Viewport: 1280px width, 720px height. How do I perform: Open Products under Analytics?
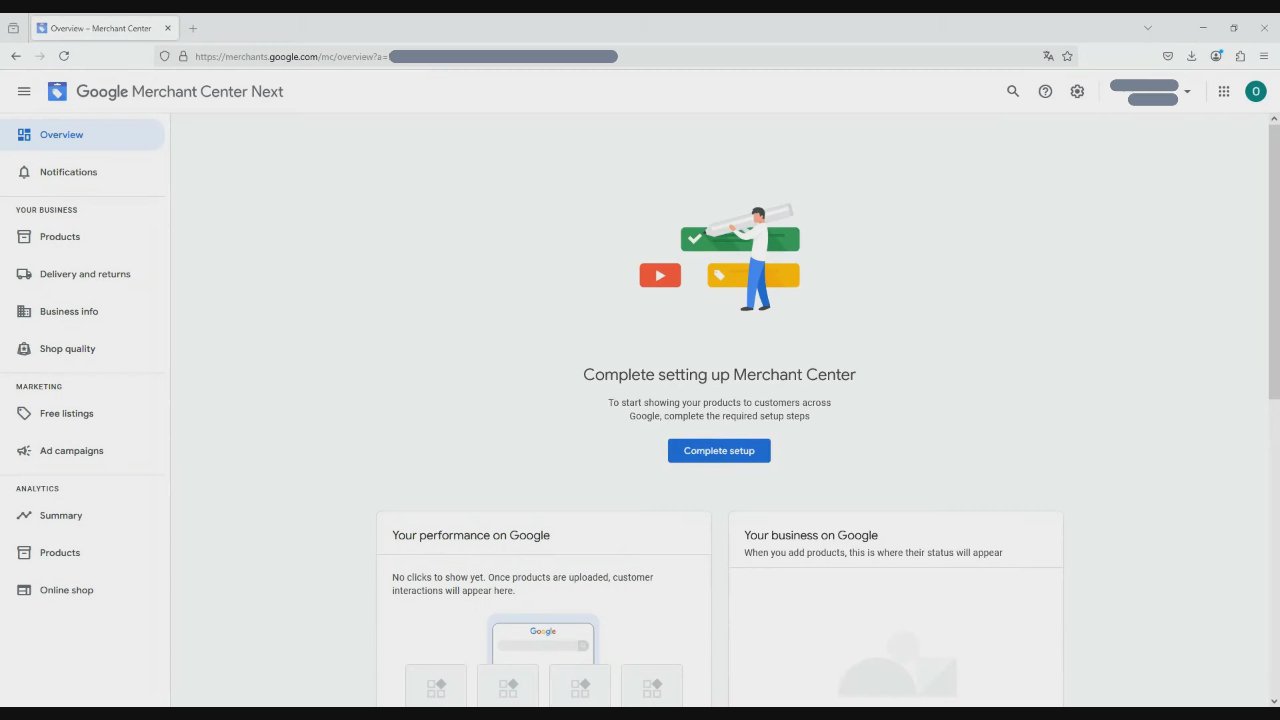click(x=83, y=553)
